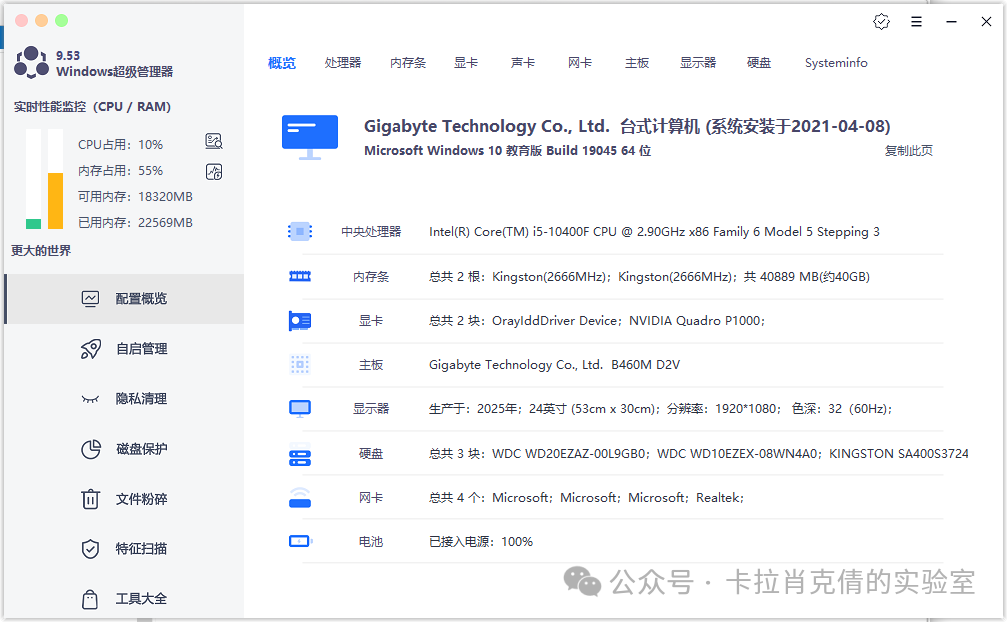Image resolution: width=1007 pixels, height=622 pixels.
Task: Open the Systeminfo tab
Action: tap(836, 63)
